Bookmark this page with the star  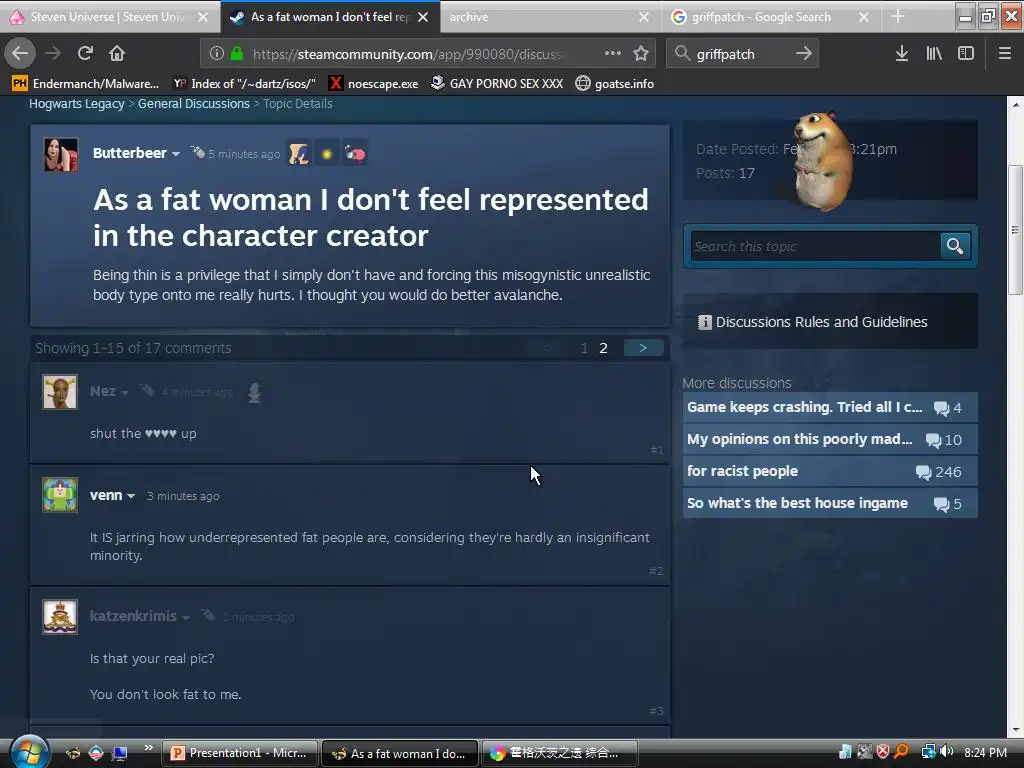(x=641, y=53)
